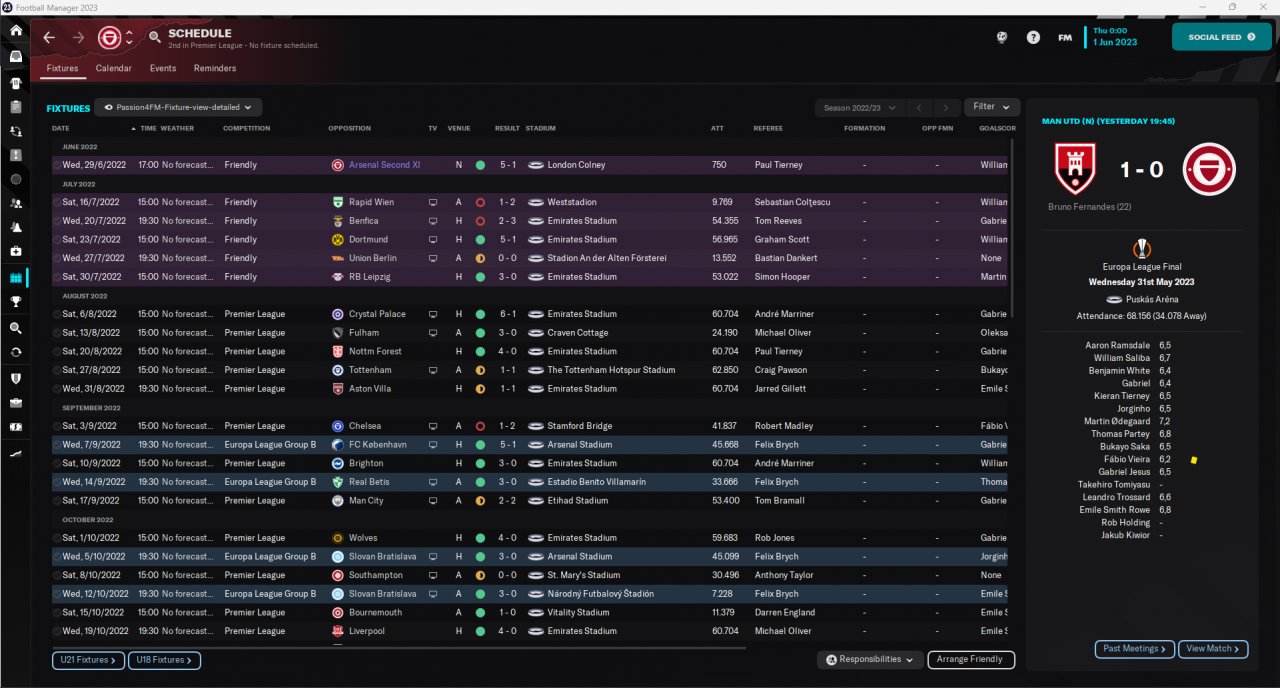Open the U18 Fixtures button
The width and height of the screenshot is (1280, 688).
pyautogui.click(x=164, y=660)
